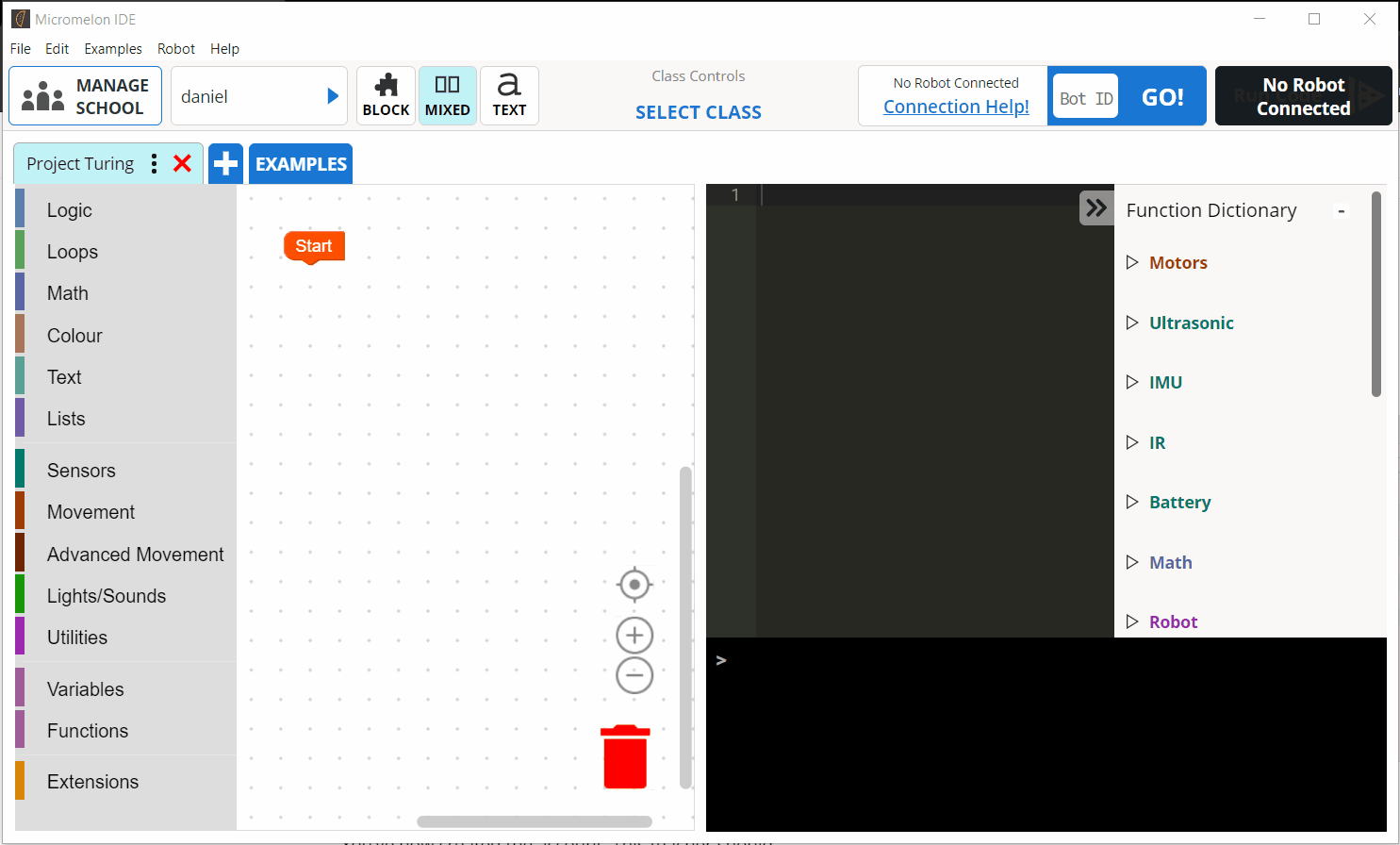
Task: Create a new project with the blue plus icon
Action: 225,163
